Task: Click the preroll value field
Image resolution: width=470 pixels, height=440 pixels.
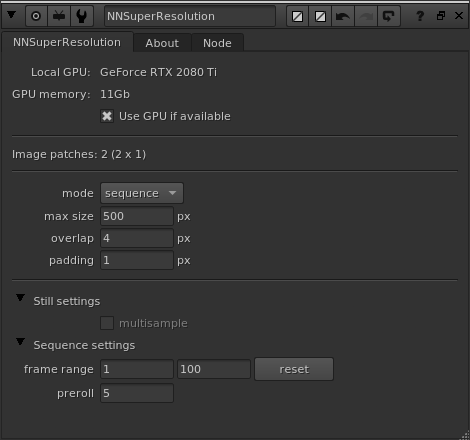Action: pos(137,393)
